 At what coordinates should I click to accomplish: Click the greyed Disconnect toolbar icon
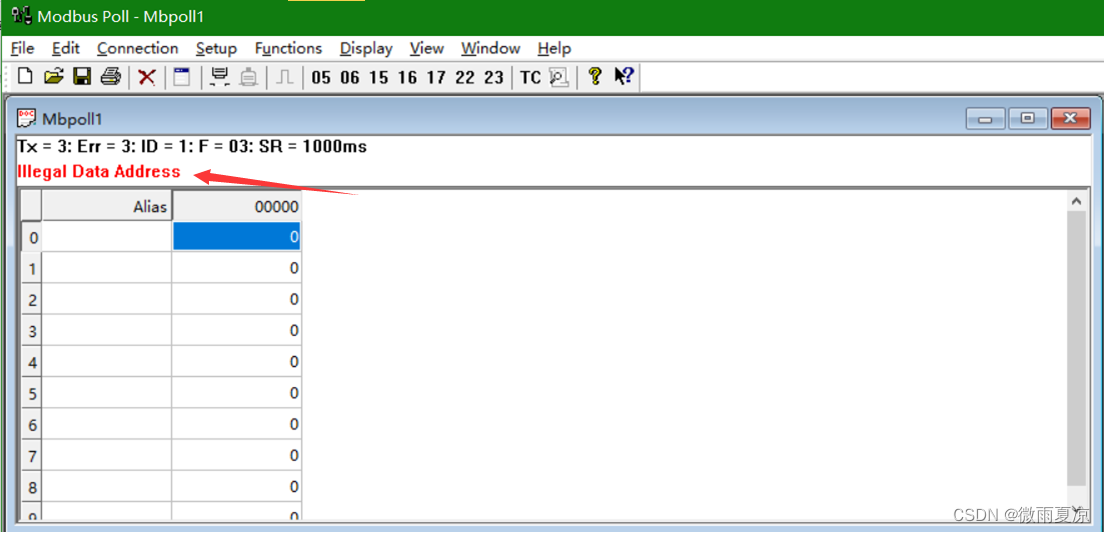pos(249,77)
